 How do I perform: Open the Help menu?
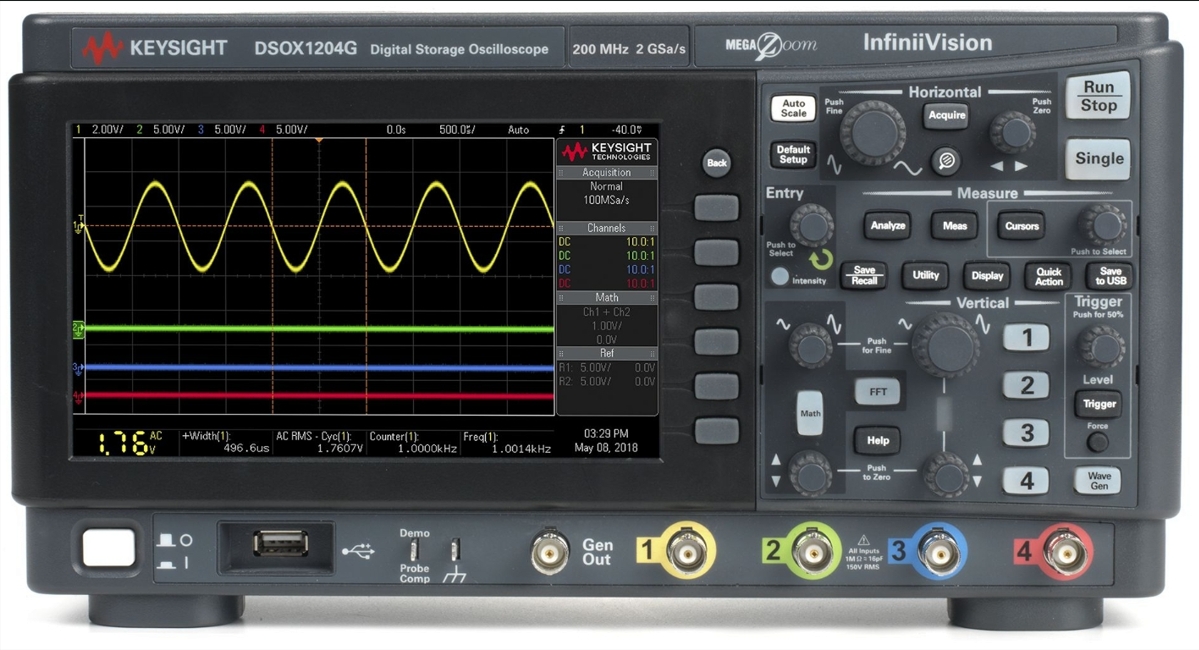click(x=878, y=441)
